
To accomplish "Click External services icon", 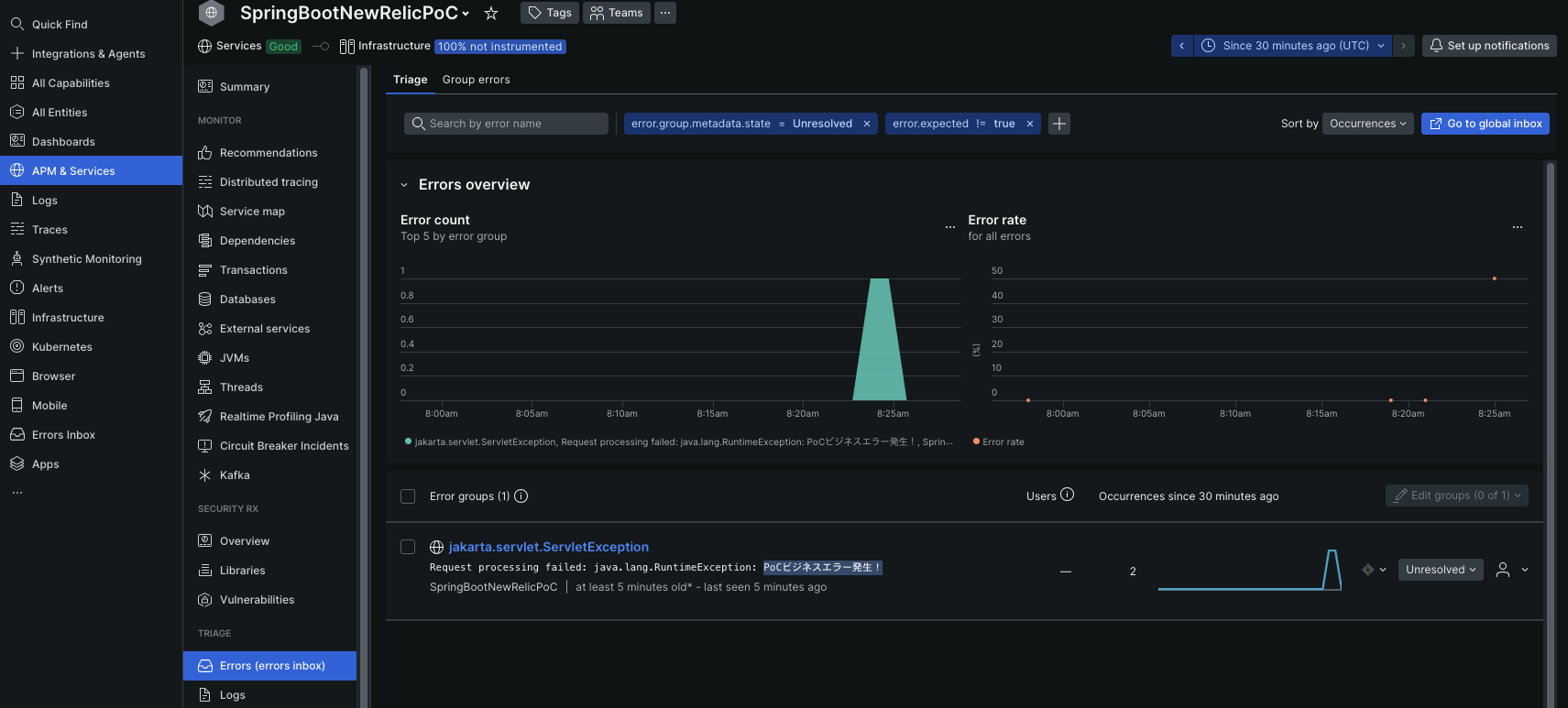I will tap(205, 328).
